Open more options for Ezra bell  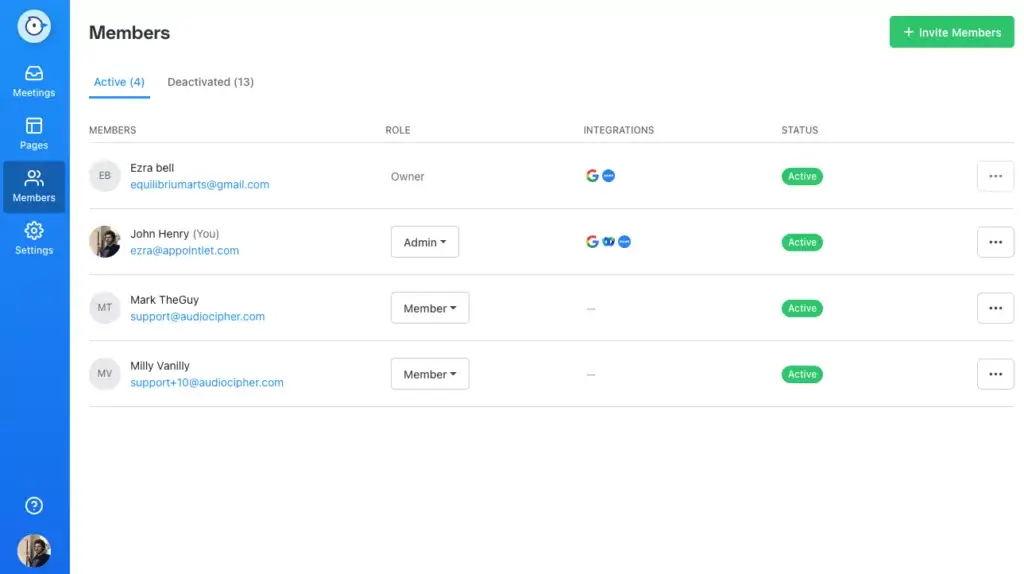point(995,176)
